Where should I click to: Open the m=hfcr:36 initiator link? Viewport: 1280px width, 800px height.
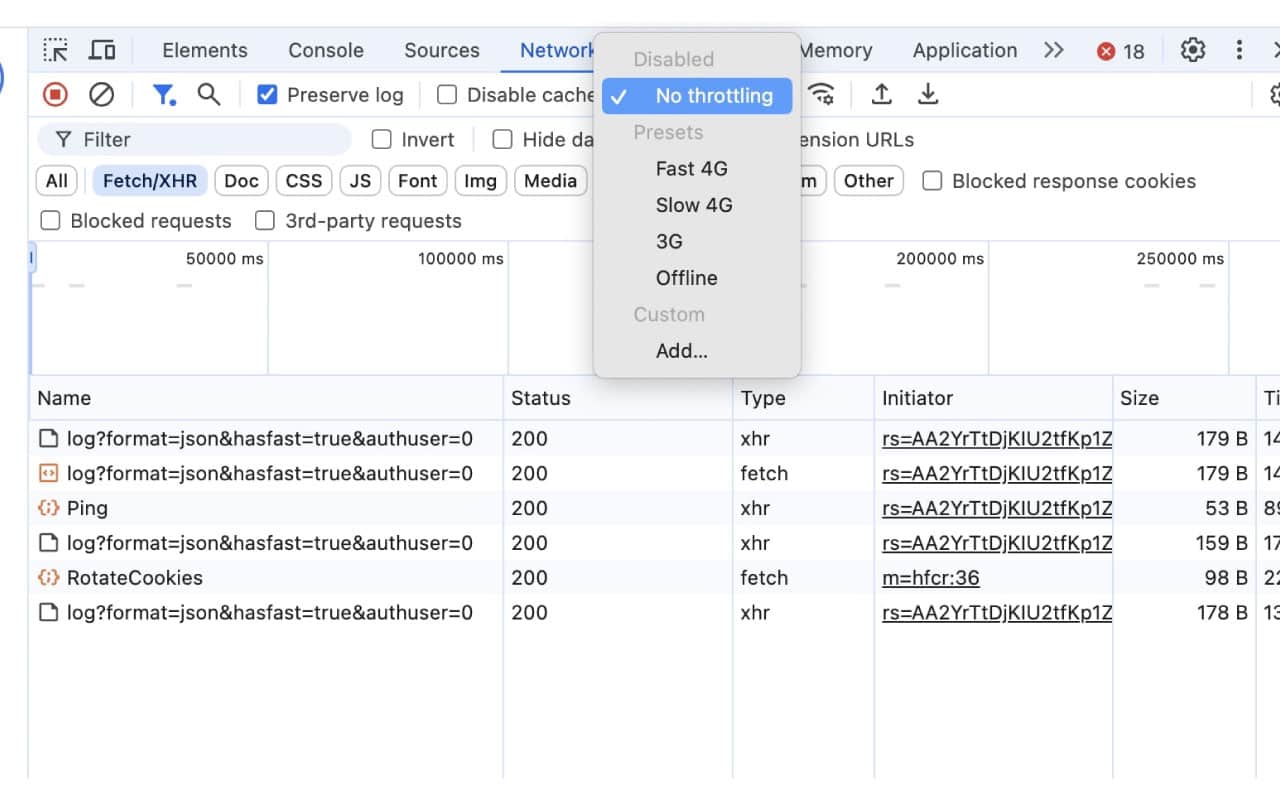[930, 578]
